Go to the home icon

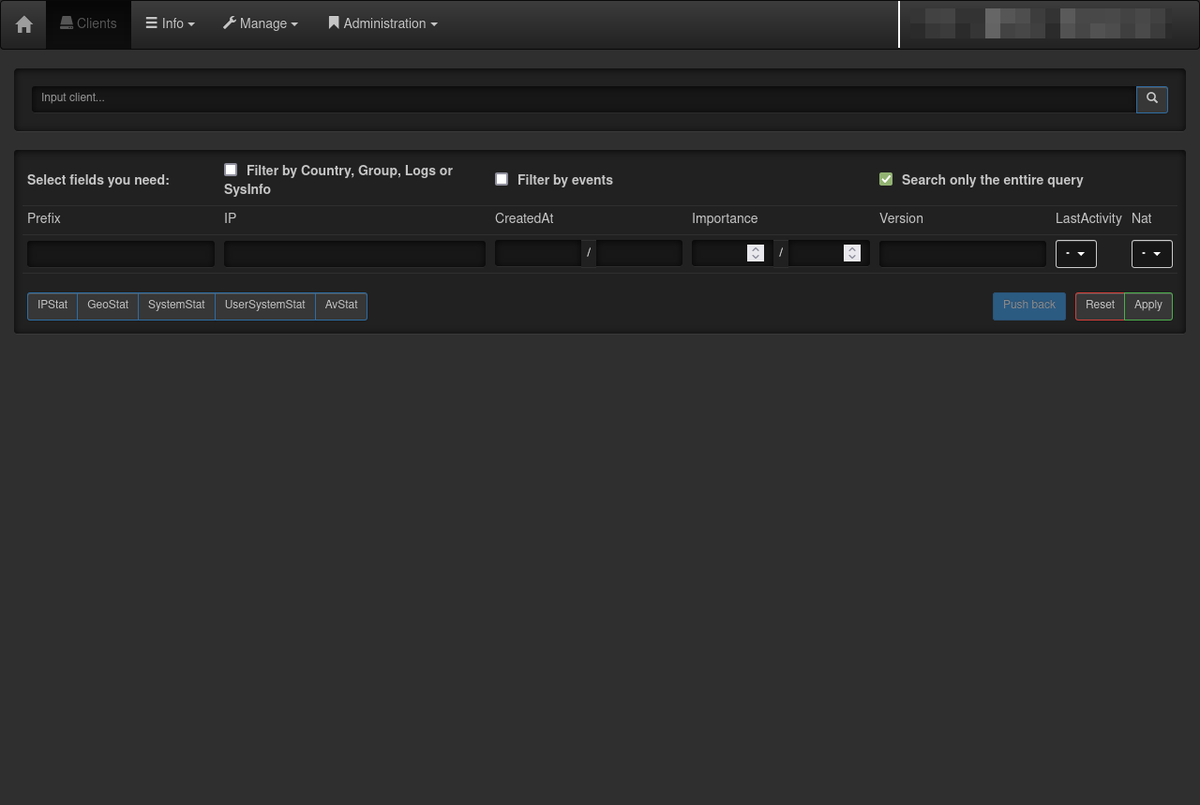(x=24, y=24)
